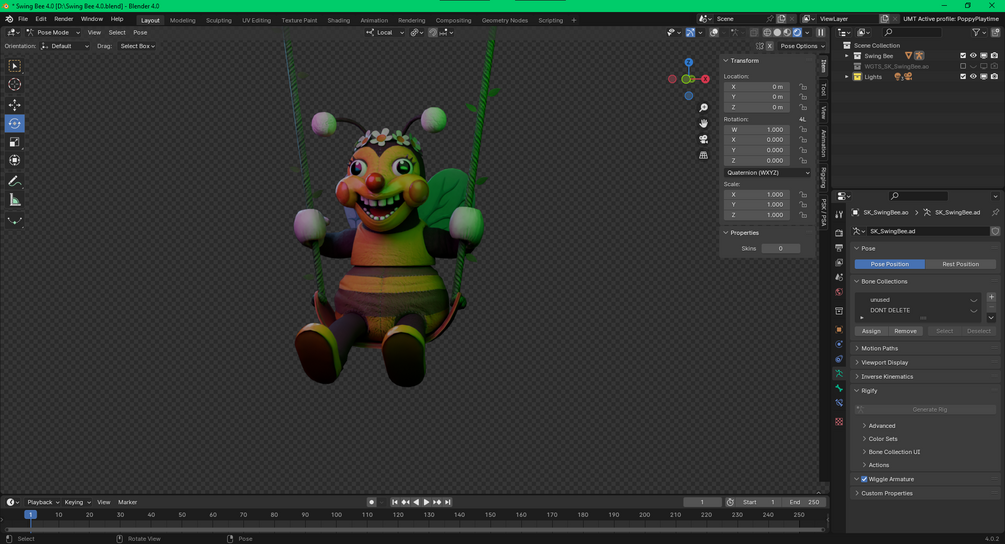Click the pan hand icon in the viewport
1005x544 pixels.
(703, 124)
